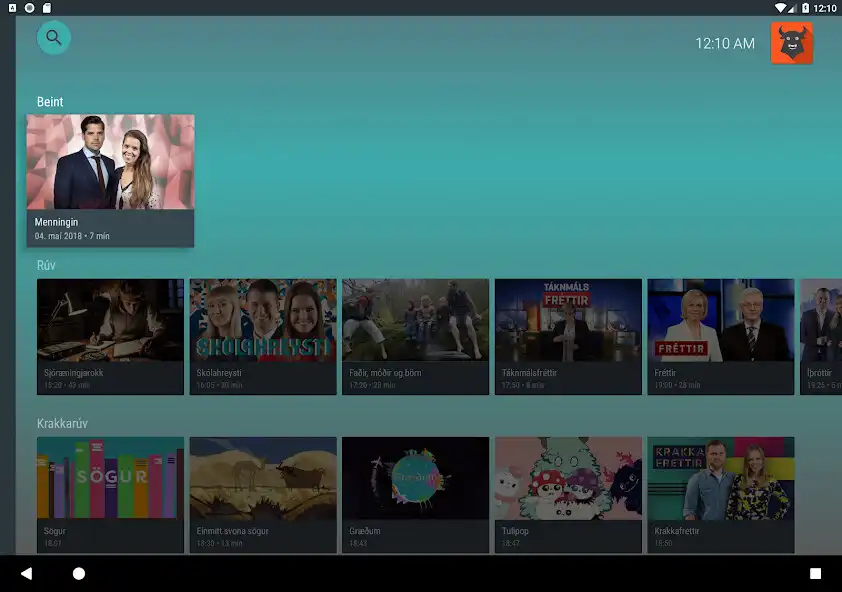
Task: Tap the 'A' notification icon in status bar
Action: coord(12,8)
